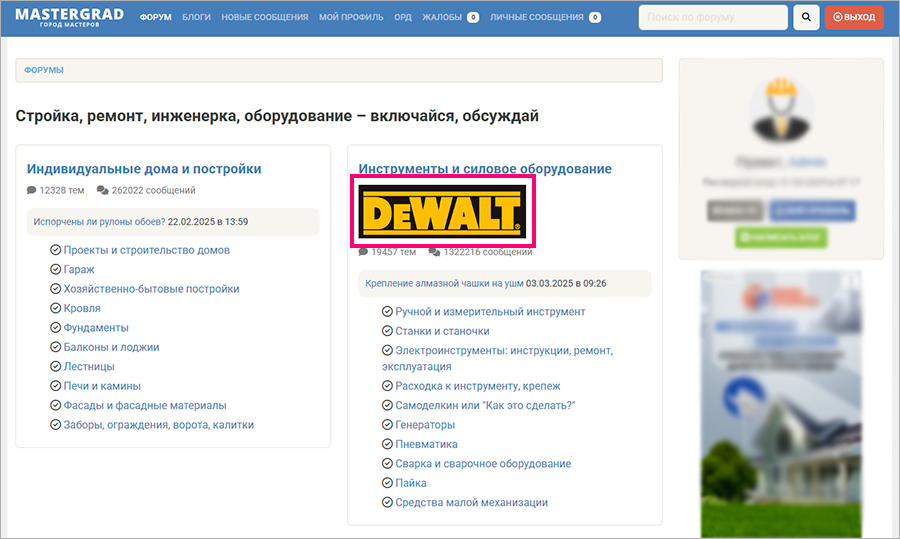This screenshot has height=539, width=900.
Task: Click the check icon beside Пайка
Action: pyautogui.click(x=387, y=483)
